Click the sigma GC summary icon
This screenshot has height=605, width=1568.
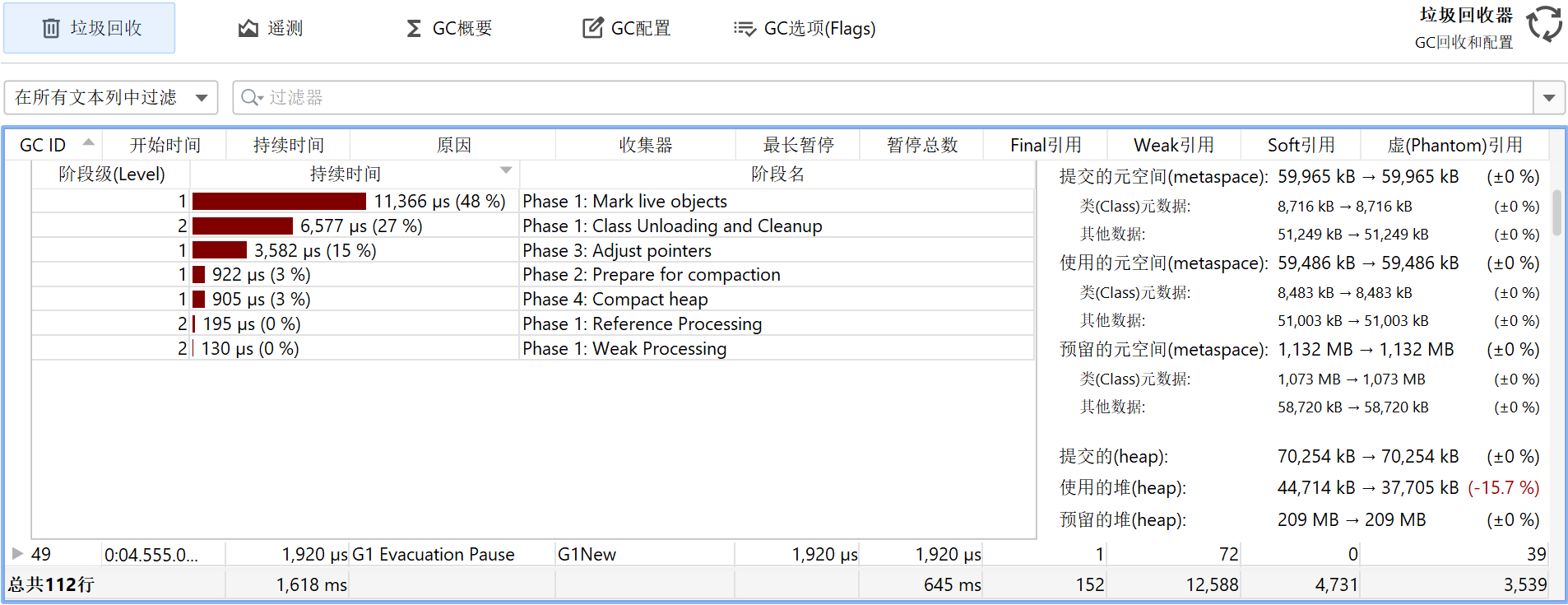click(414, 29)
